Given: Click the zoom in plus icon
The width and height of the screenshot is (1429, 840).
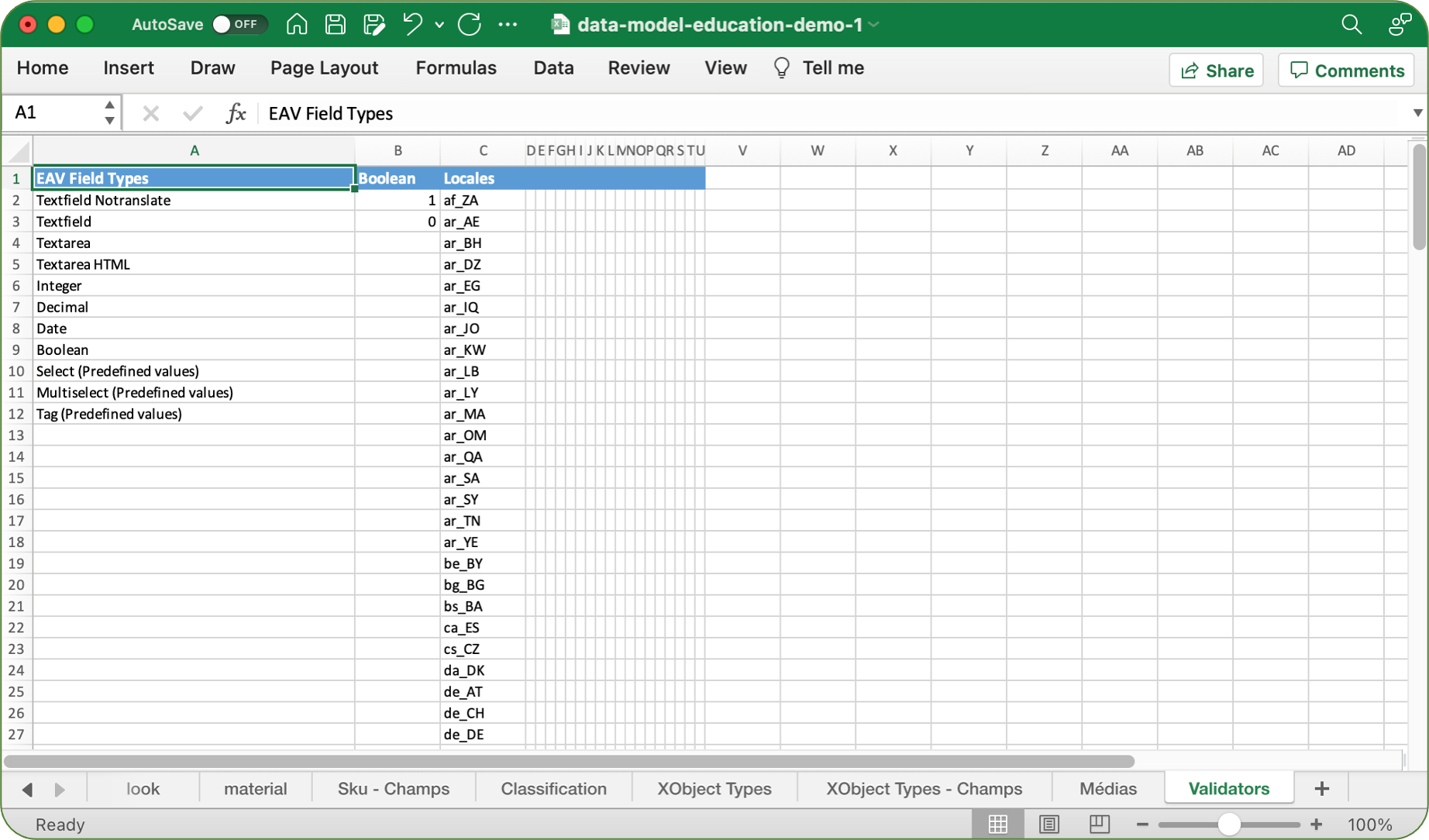Looking at the screenshot, I should click(1316, 825).
